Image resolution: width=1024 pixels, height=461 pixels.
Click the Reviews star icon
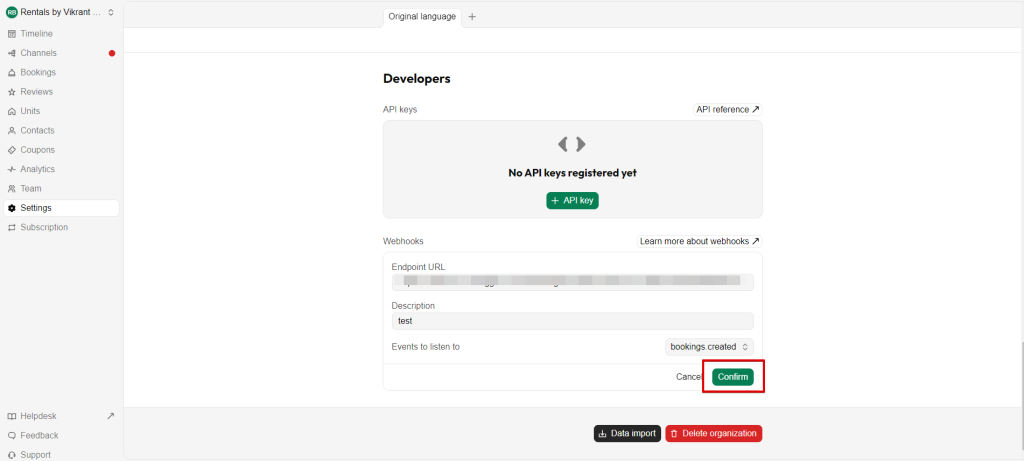(x=11, y=92)
